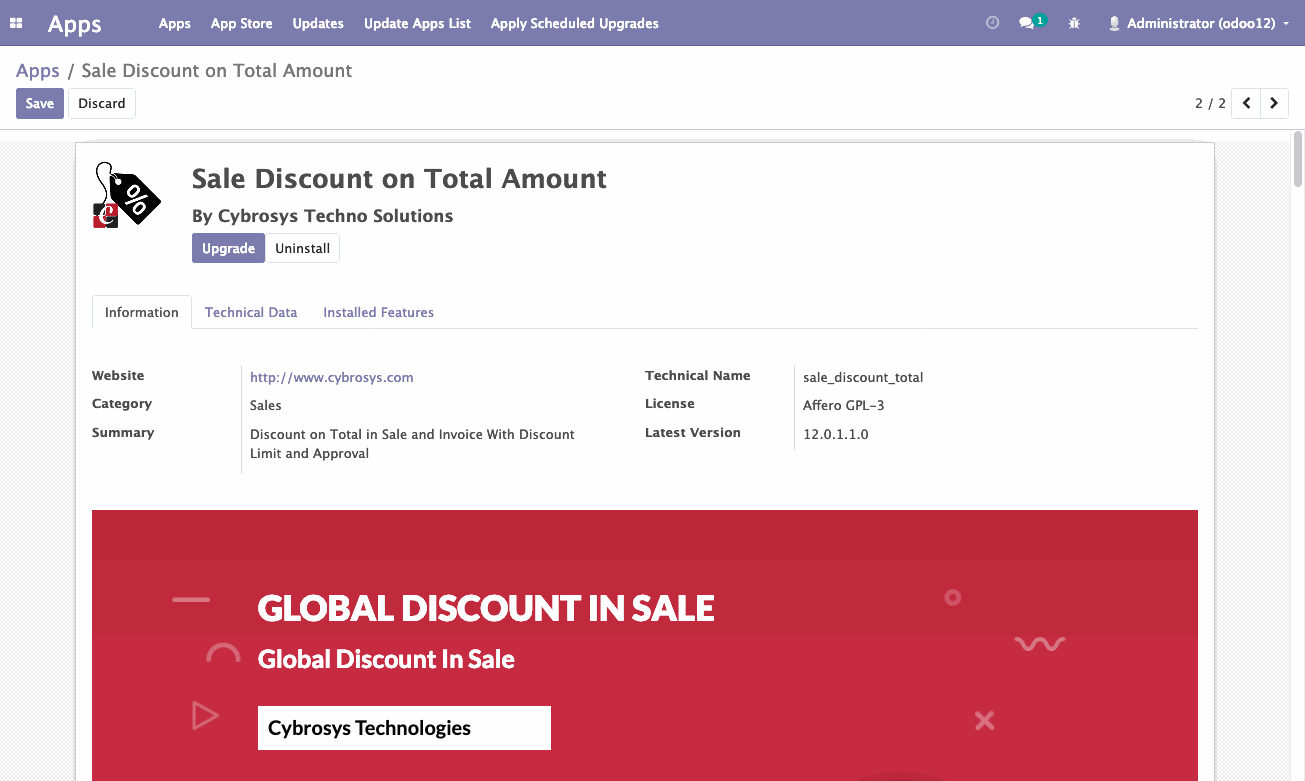This screenshot has width=1305, height=781.
Task: Open the cybrosys.com website link
Action: 332,377
